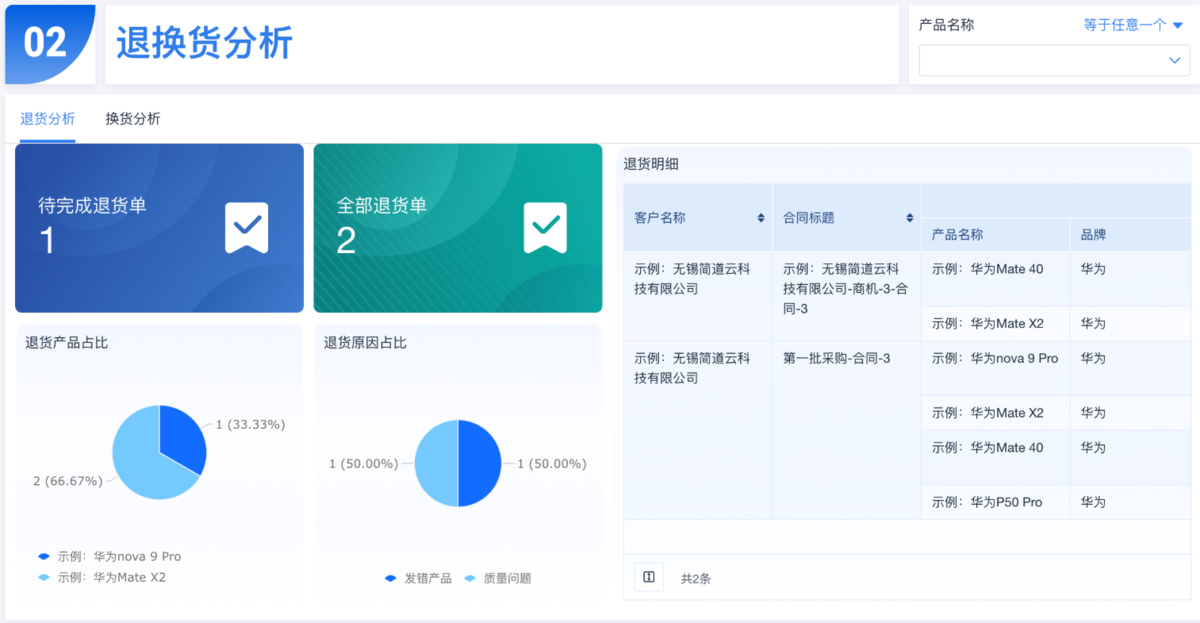Open the 等于任意一个 filter condition dropdown
The width and height of the screenshot is (1200, 623).
coord(1133,25)
